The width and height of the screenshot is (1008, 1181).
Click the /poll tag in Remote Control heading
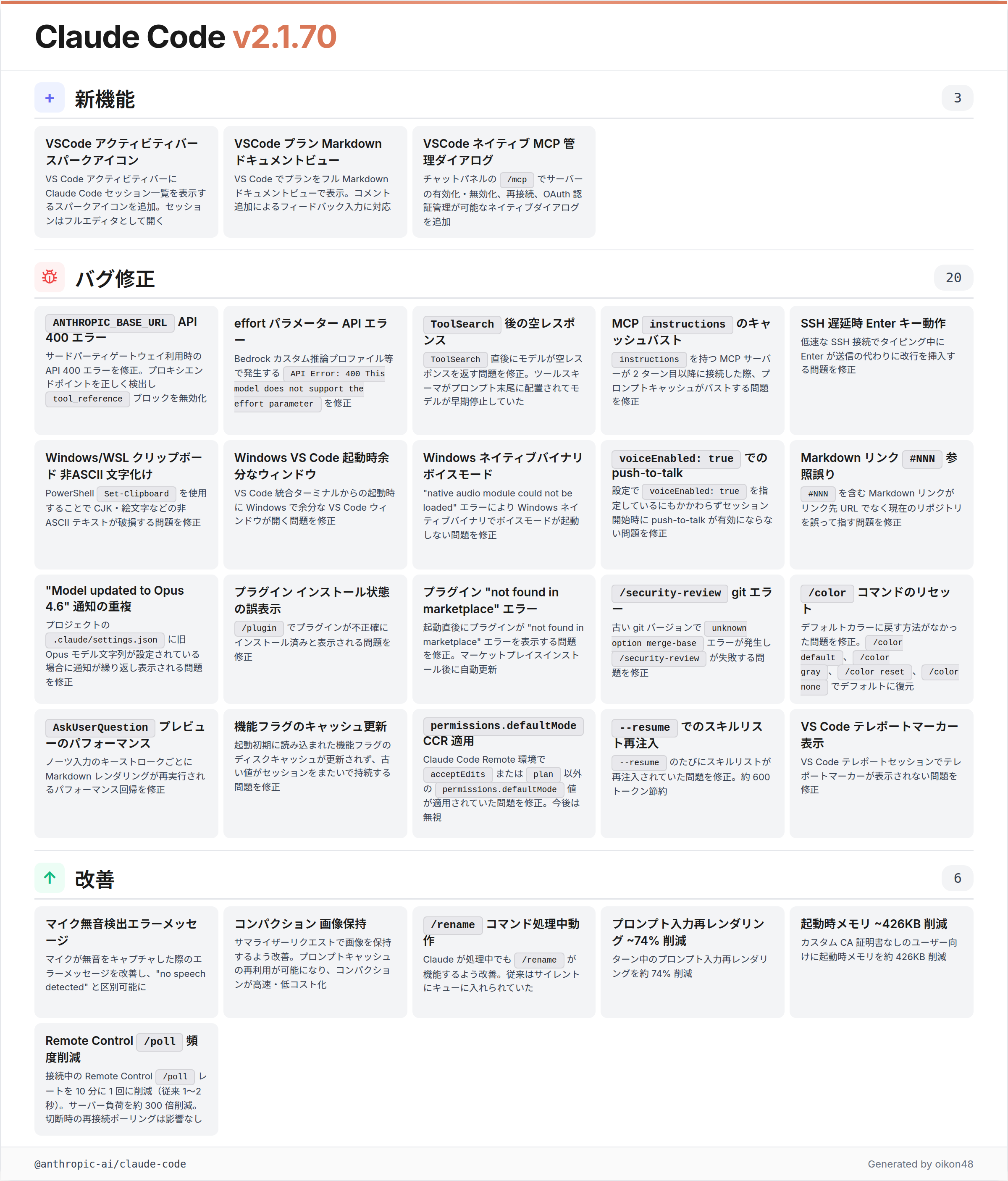(160, 1042)
